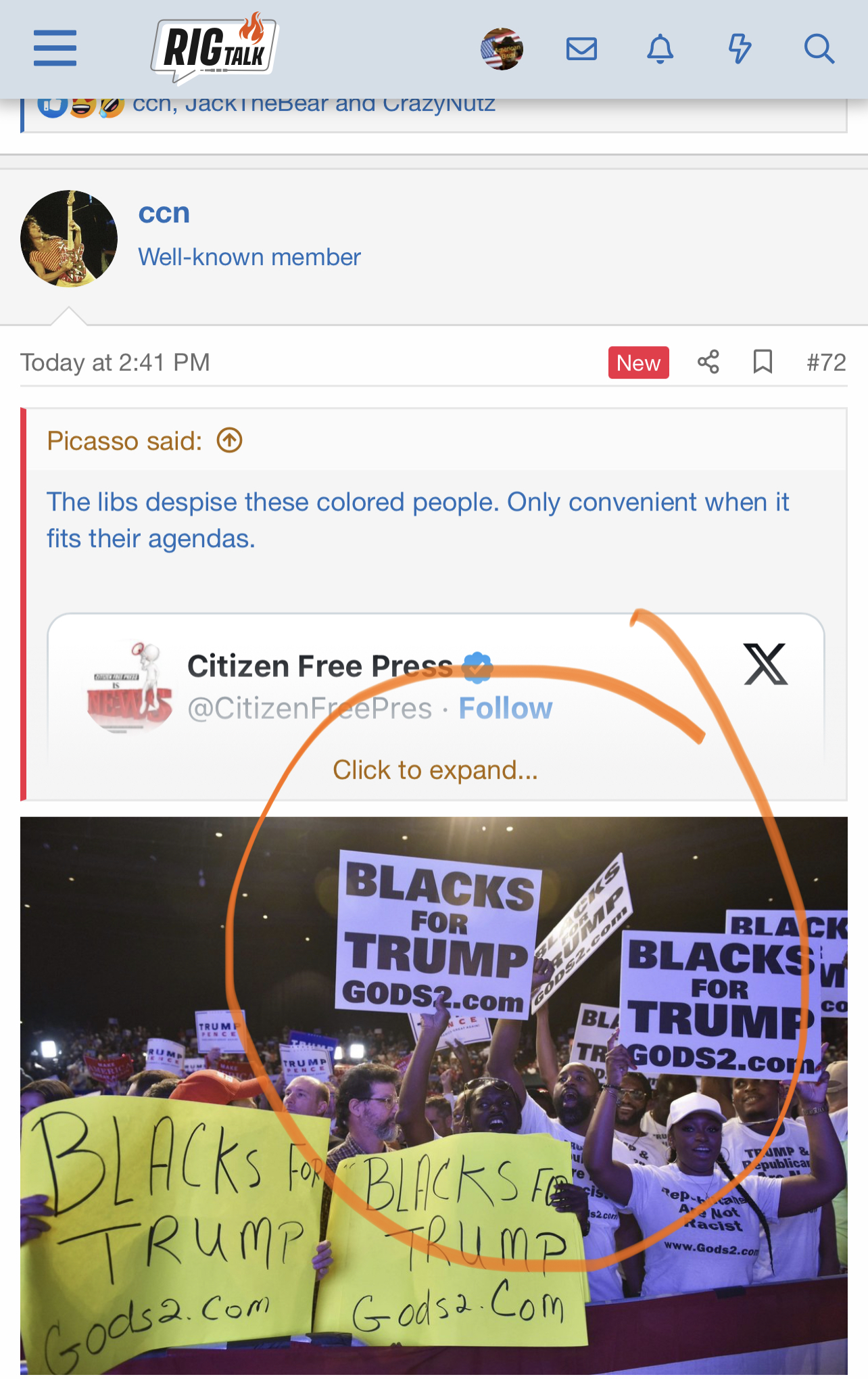The height and width of the screenshot is (1379, 868).
Task: Open the conversations envelope icon
Action: tap(581, 49)
